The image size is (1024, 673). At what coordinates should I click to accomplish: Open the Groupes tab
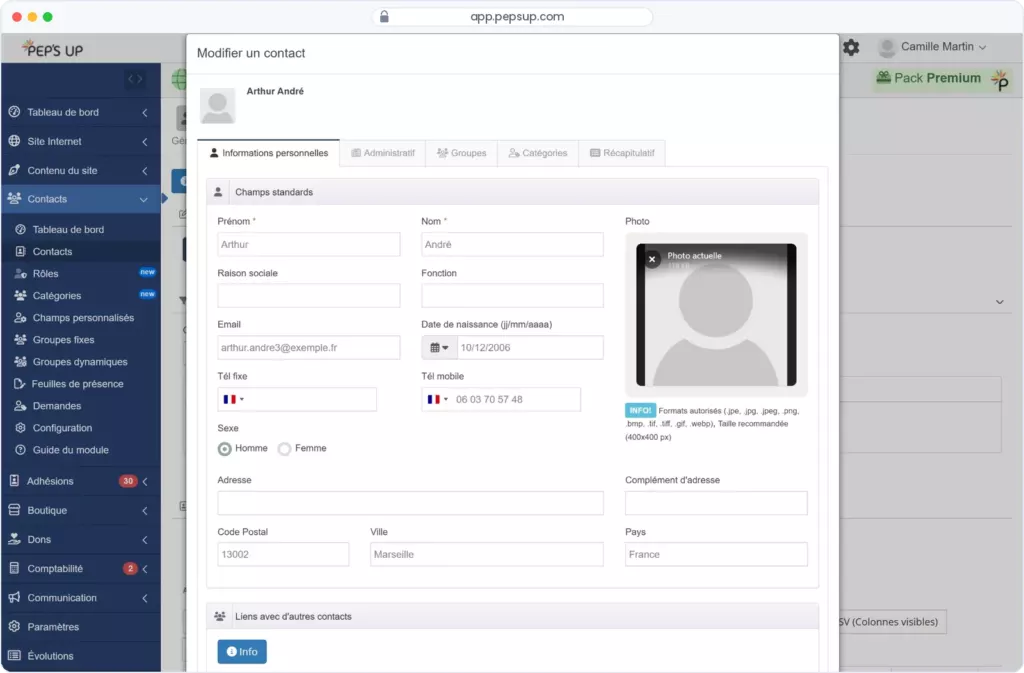(x=462, y=153)
